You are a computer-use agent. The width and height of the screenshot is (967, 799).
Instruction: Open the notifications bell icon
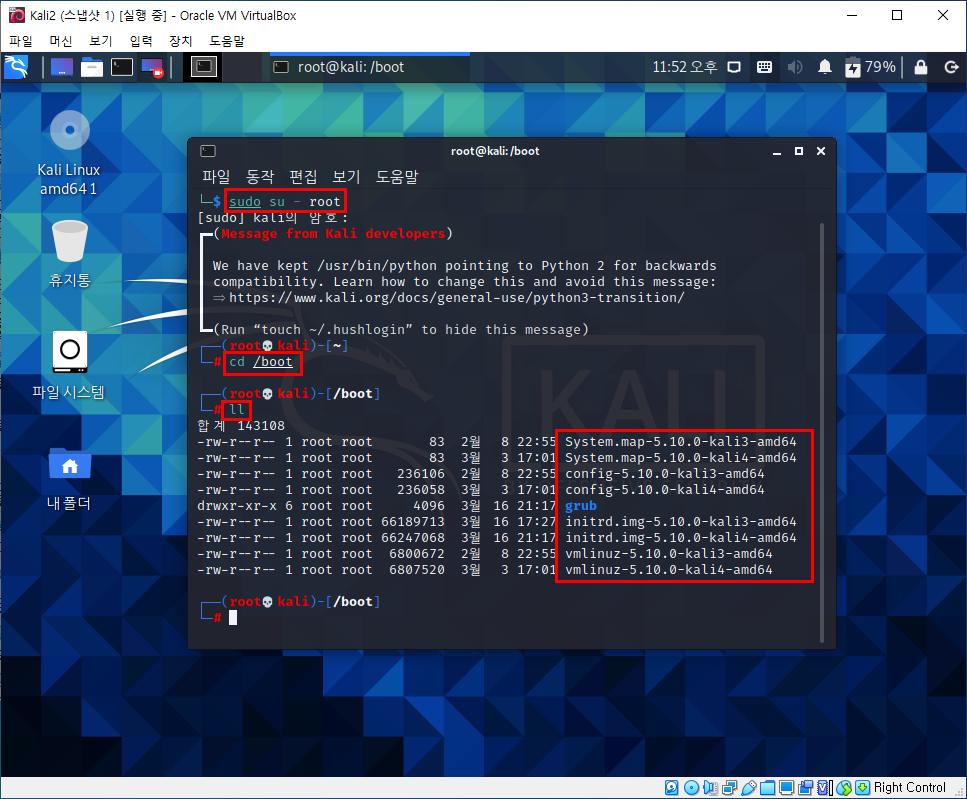pyautogui.click(x=825, y=67)
